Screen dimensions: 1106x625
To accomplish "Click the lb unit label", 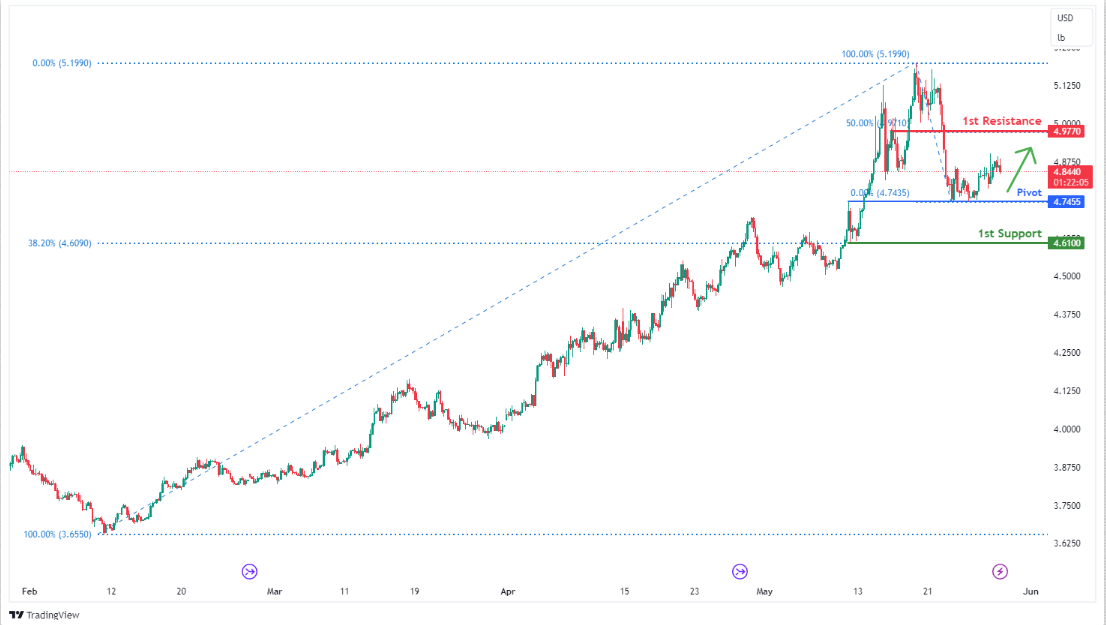I will coord(1061,37).
